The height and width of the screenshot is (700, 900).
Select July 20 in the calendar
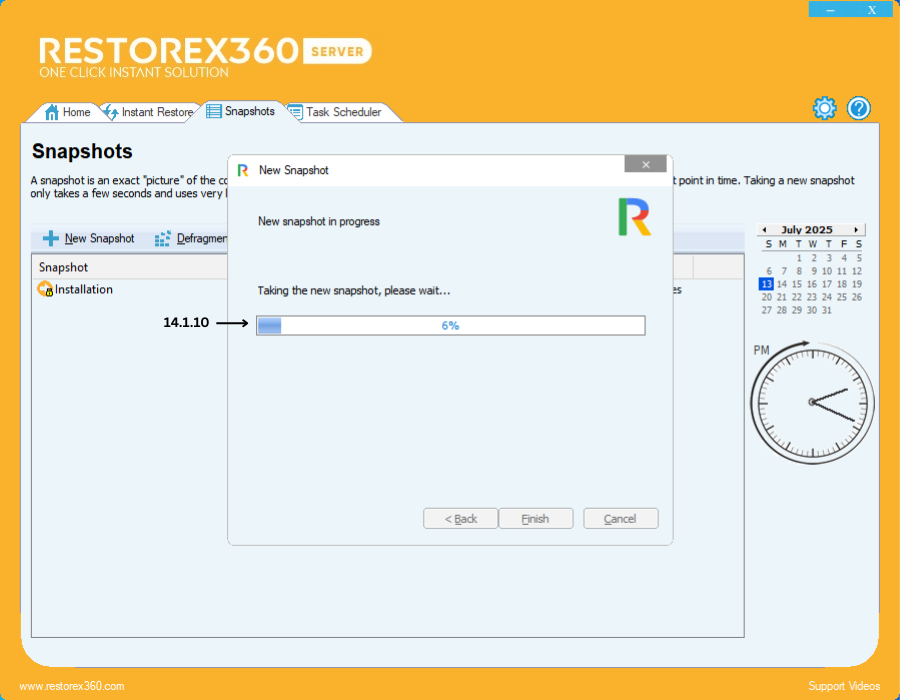[766, 297]
